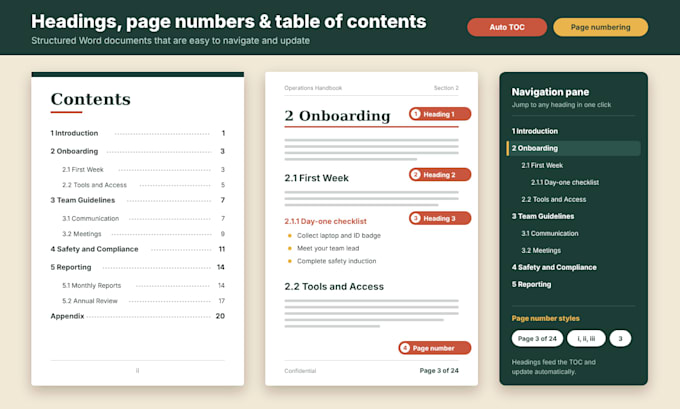The height and width of the screenshot is (409, 680).
Task: Click '2 Onboarding' entry in Contents
Action: point(137,151)
